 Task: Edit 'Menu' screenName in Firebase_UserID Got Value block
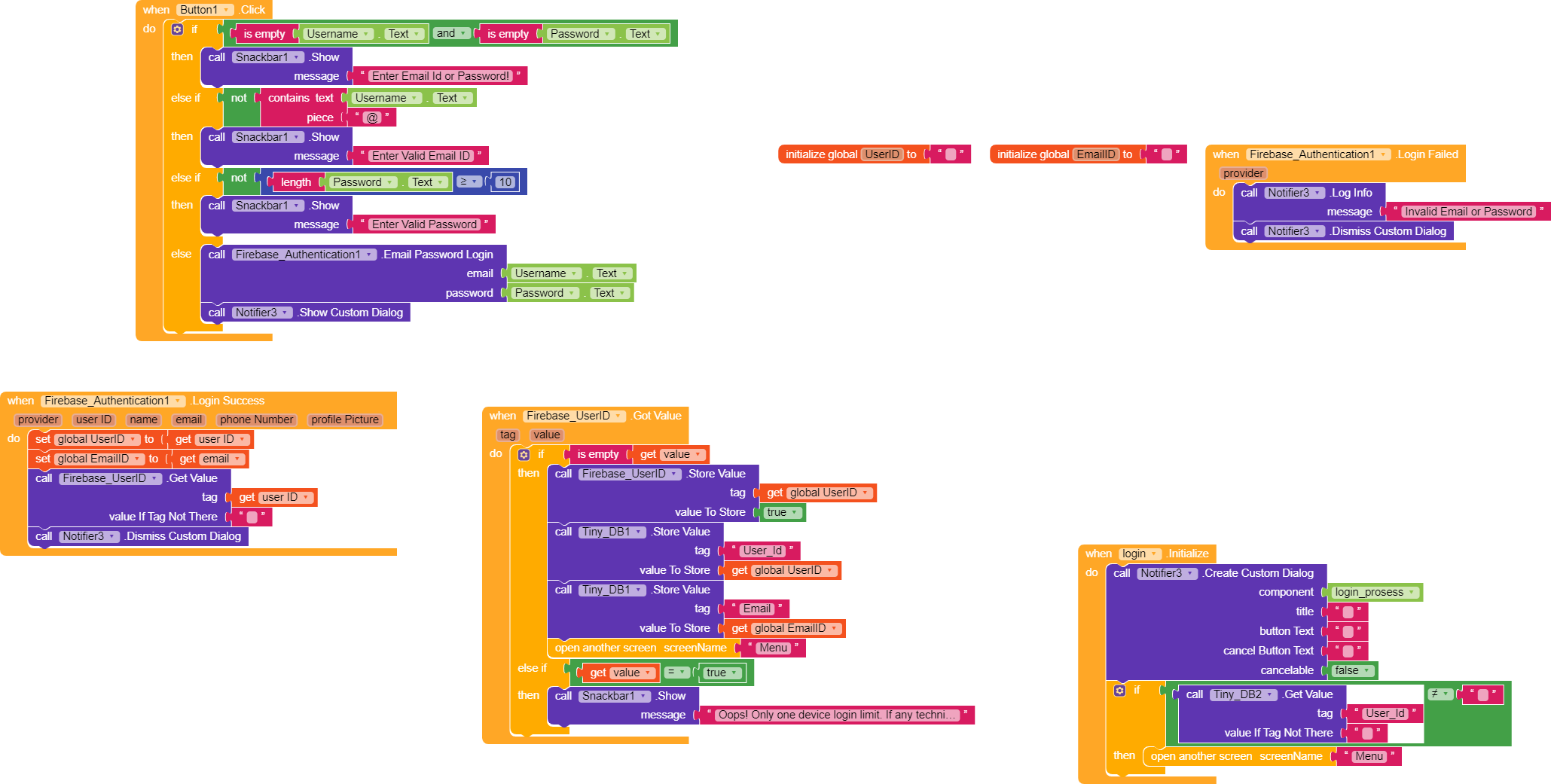(774, 648)
